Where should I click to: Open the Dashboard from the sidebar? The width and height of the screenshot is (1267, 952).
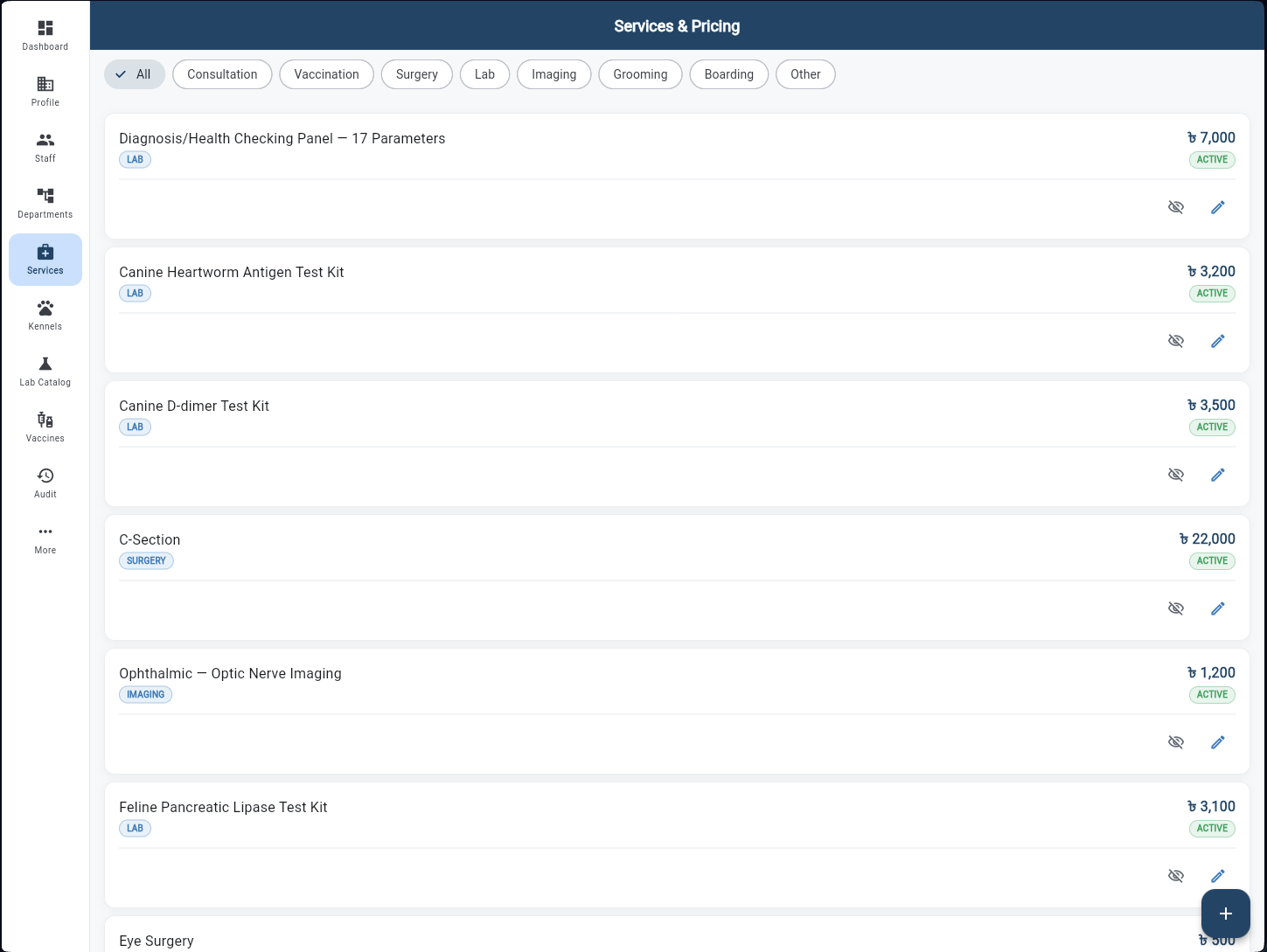[45, 35]
